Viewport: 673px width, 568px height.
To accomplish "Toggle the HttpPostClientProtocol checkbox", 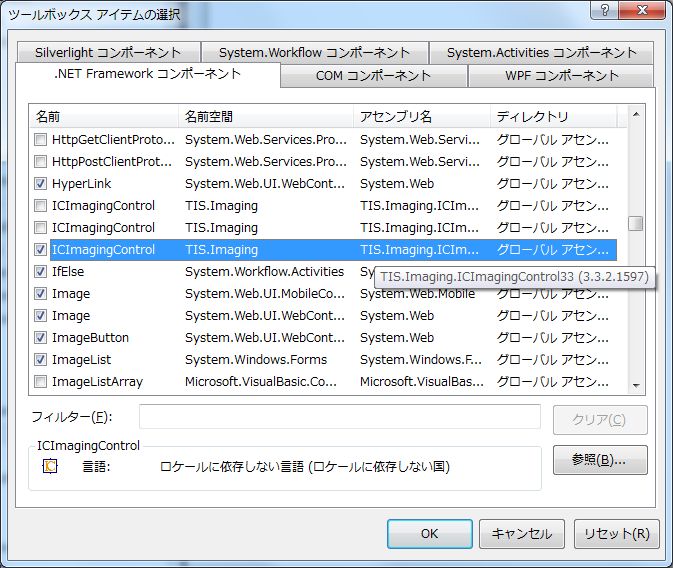I will pos(40,161).
